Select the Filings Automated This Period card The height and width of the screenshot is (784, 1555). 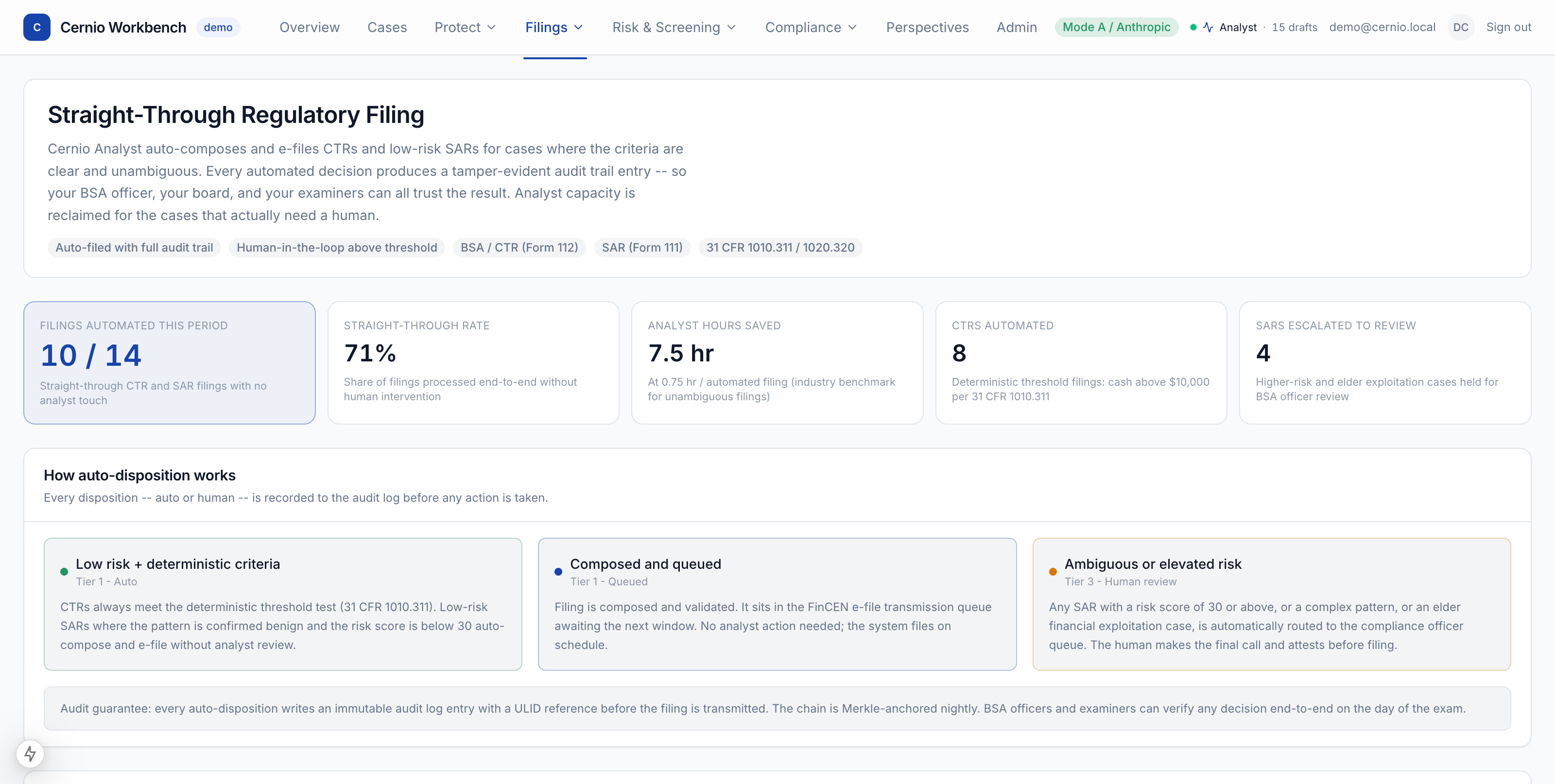pos(170,363)
